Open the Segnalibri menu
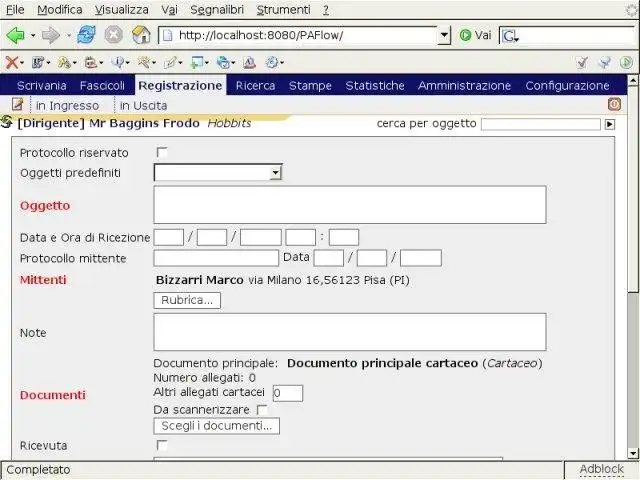 217,9
